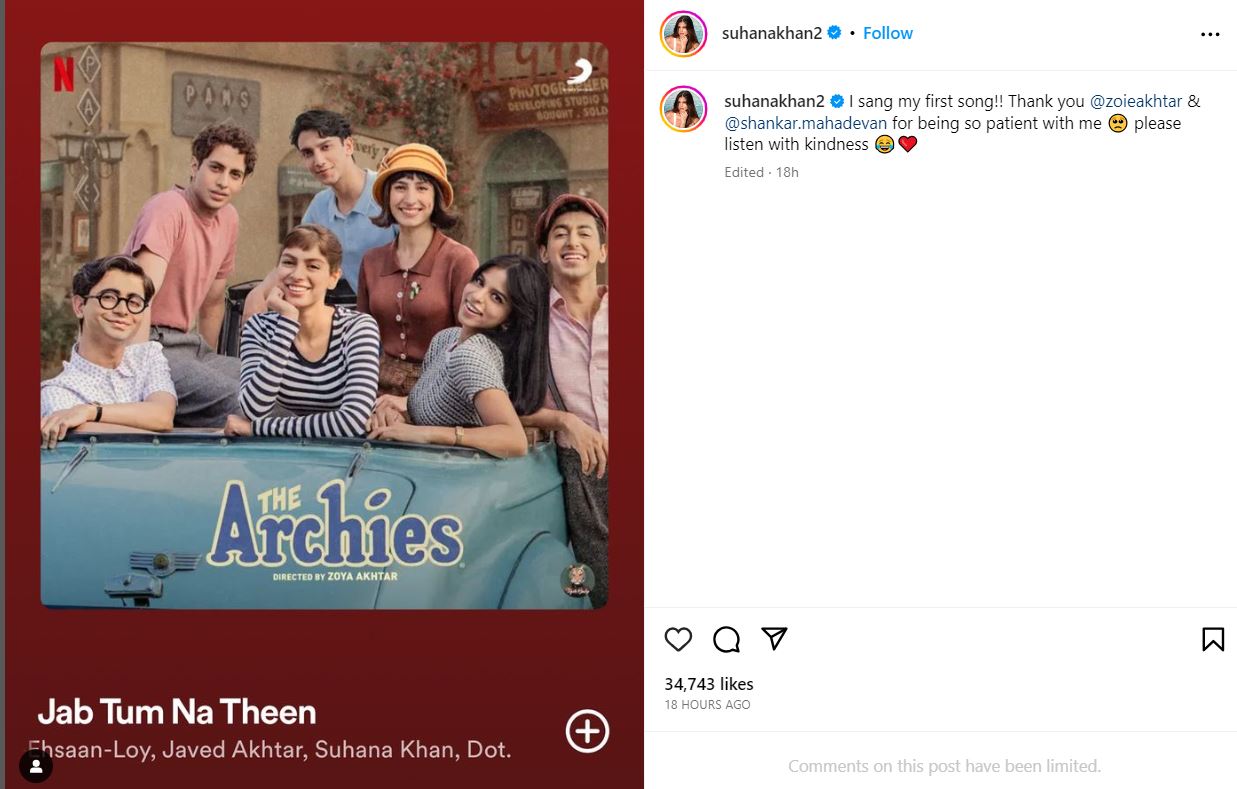Click the Jab Tum Na Theen song title
Viewport: 1237px width, 789px height.
point(177,712)
